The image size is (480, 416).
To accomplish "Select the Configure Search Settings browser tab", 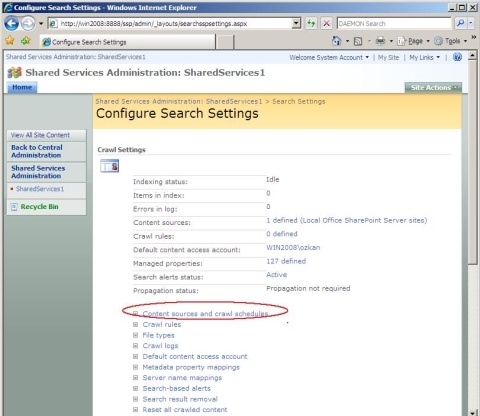I will pos(128,42).
